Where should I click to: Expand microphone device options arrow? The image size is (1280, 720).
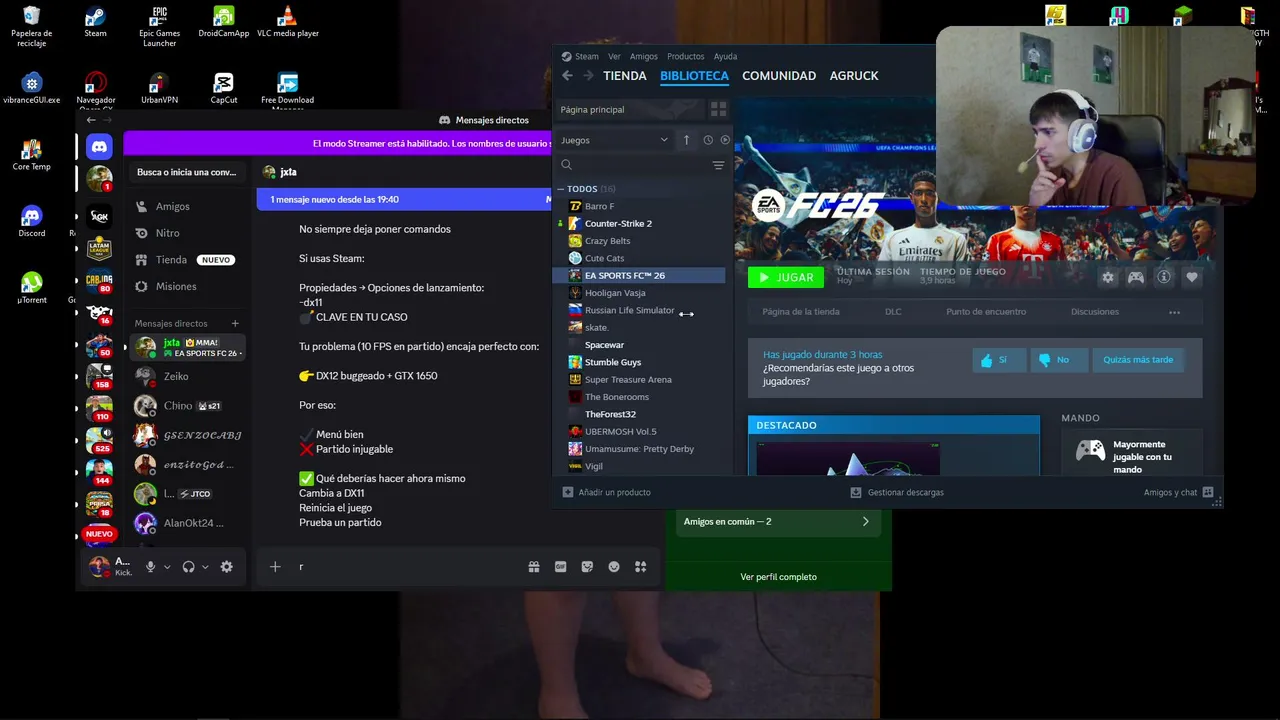coord(167,566)
